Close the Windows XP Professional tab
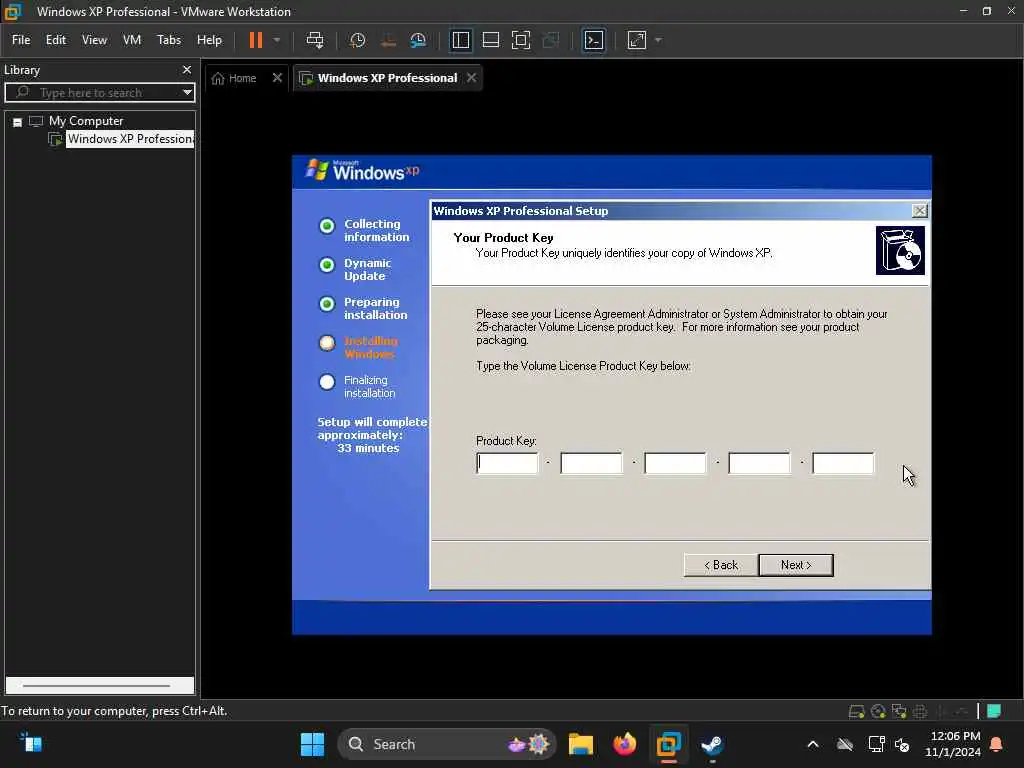This screenshot has height=768, width=1024. point(472,78)
